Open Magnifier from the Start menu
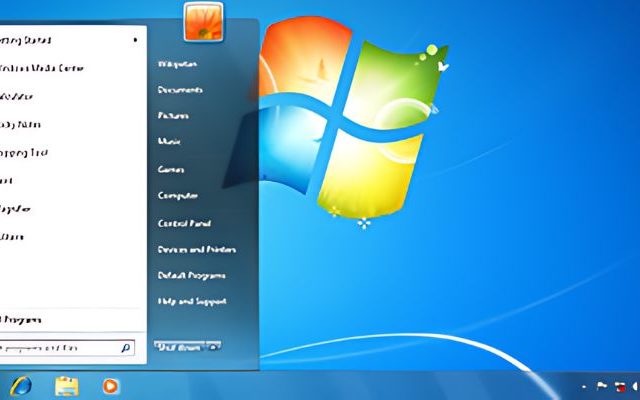 (15, 209)
